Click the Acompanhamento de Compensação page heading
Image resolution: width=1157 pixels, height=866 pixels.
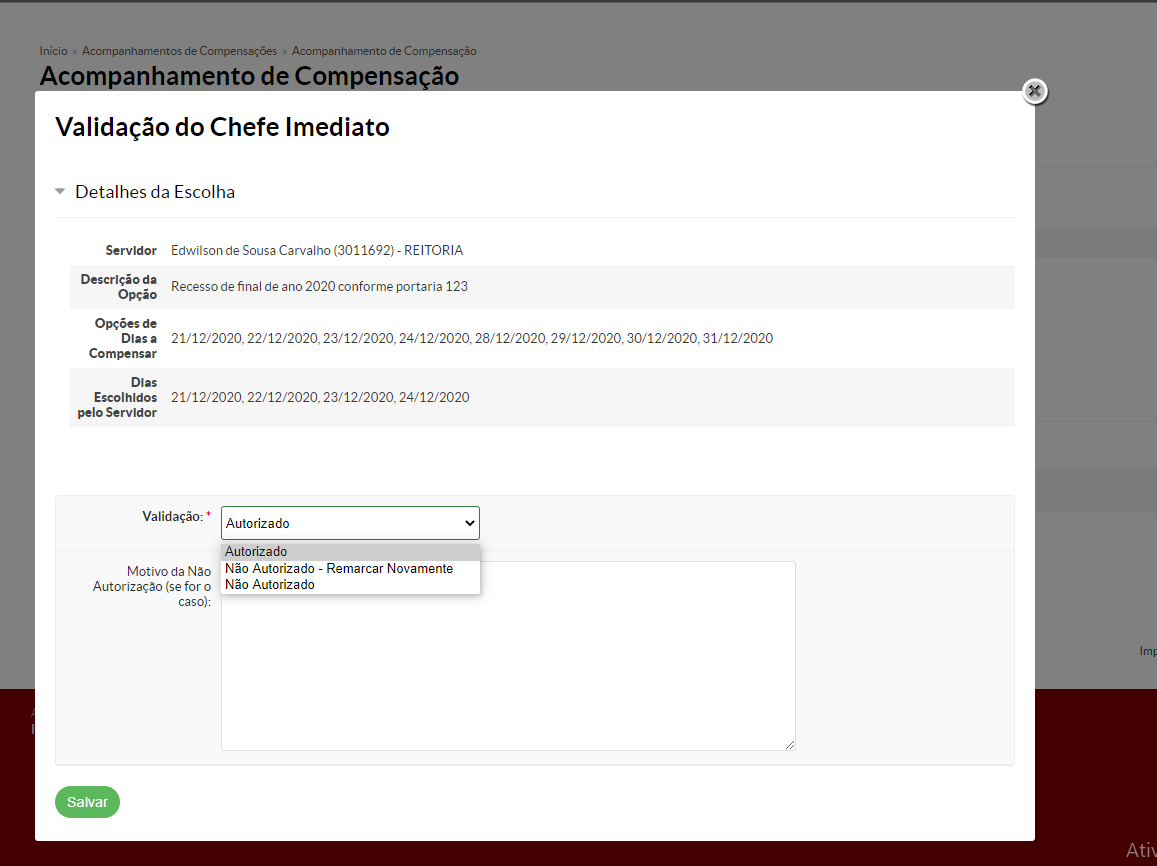[249, 76]
